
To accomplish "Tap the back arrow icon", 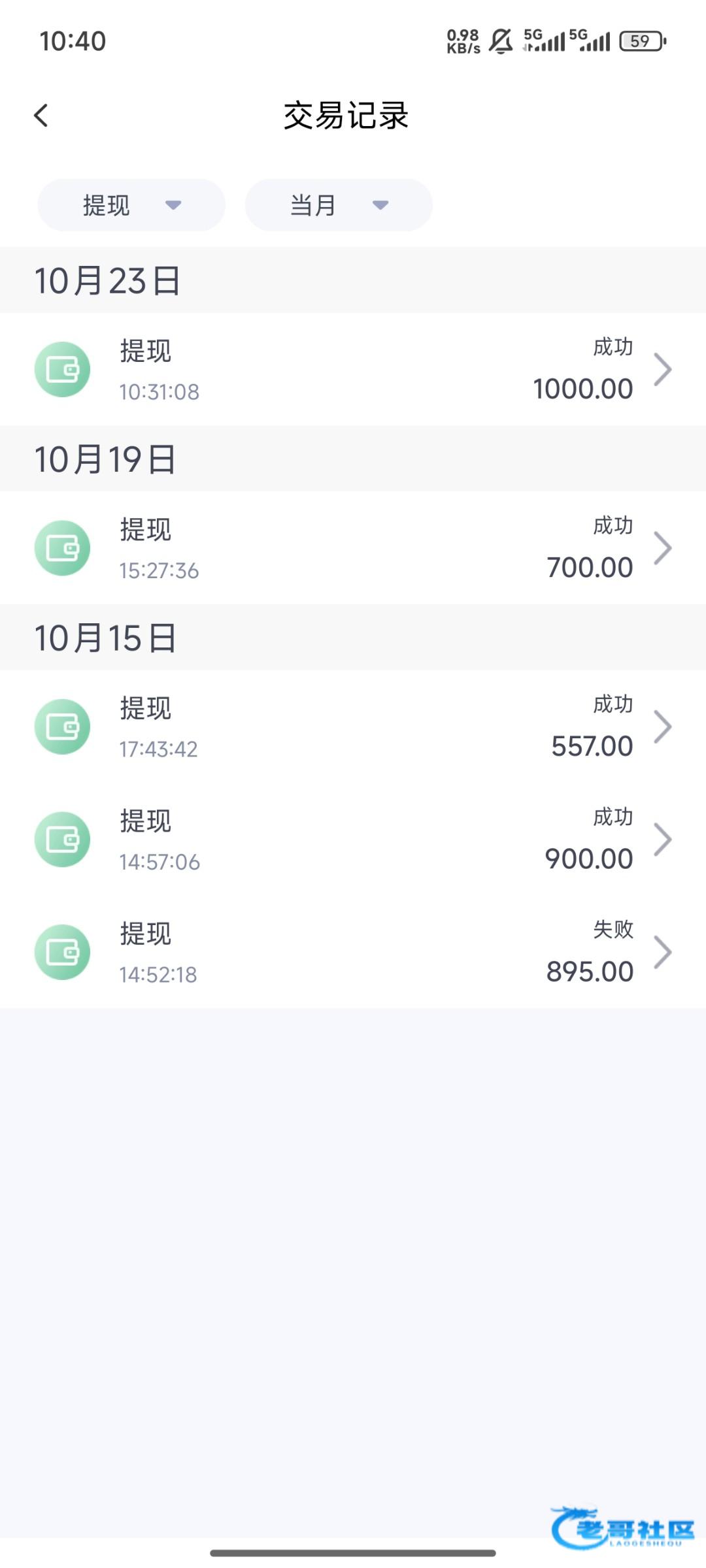I will point(41,116).
